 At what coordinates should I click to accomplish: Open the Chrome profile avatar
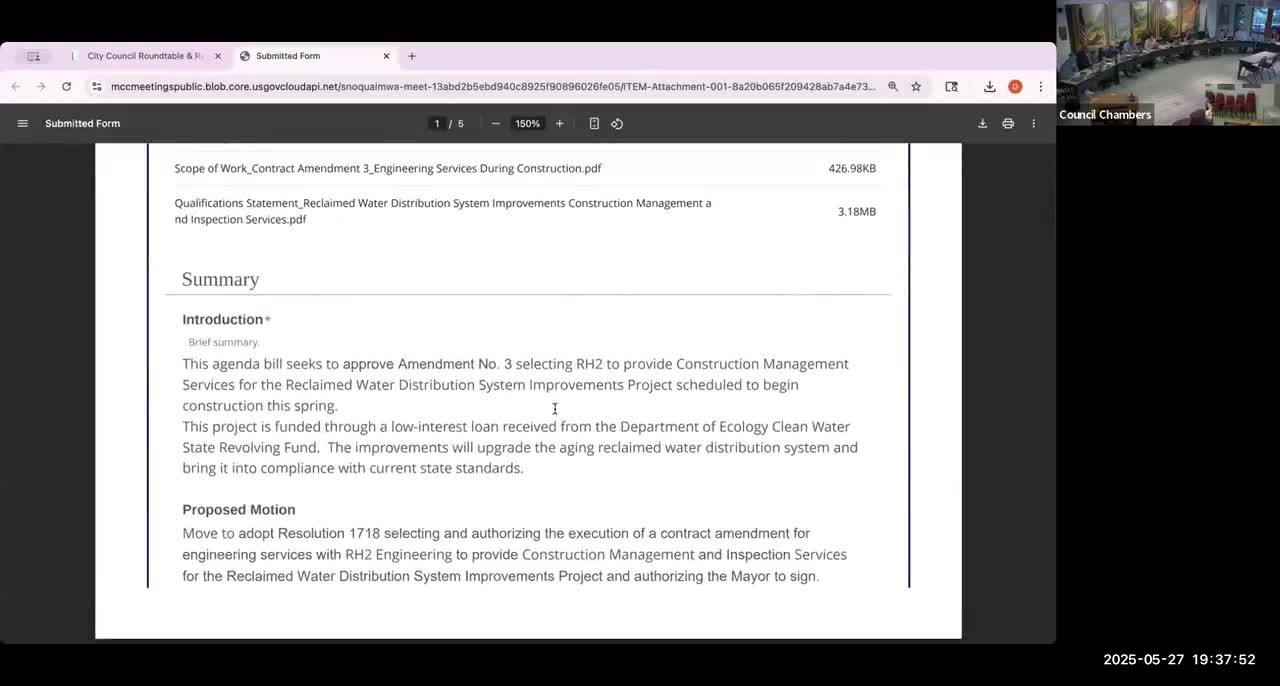[x=1015, y=87]
